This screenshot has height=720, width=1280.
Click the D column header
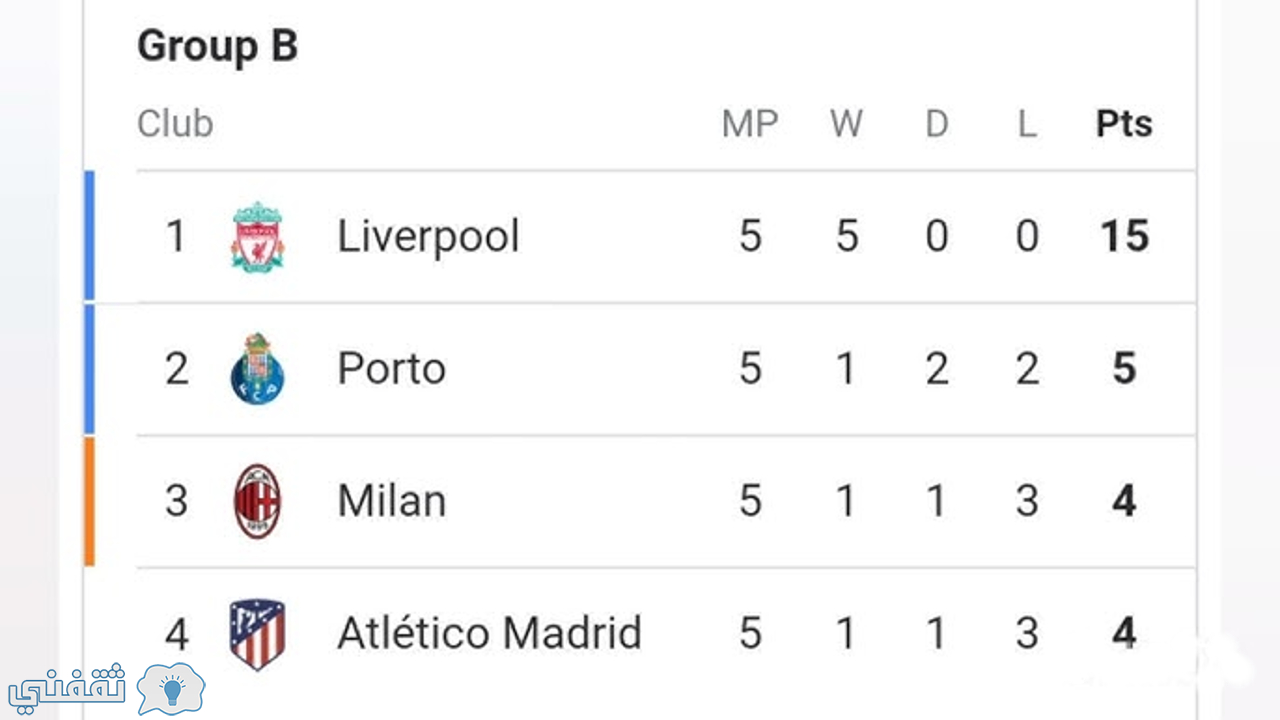tap(937, 124)
